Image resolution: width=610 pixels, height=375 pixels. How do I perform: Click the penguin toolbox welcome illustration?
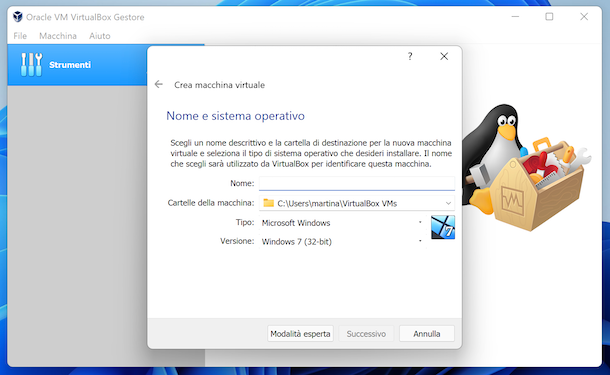point(526,167)
